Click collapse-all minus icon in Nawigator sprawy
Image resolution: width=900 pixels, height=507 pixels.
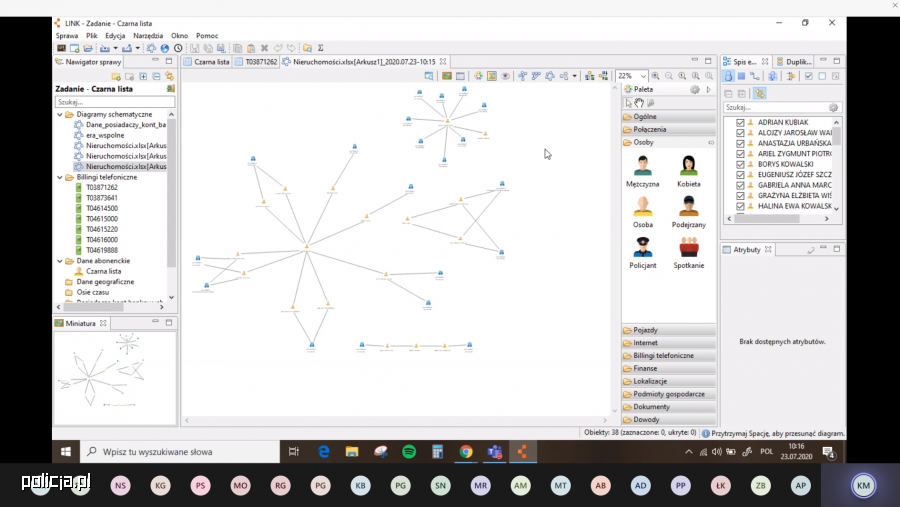click(x=156, y=76)
